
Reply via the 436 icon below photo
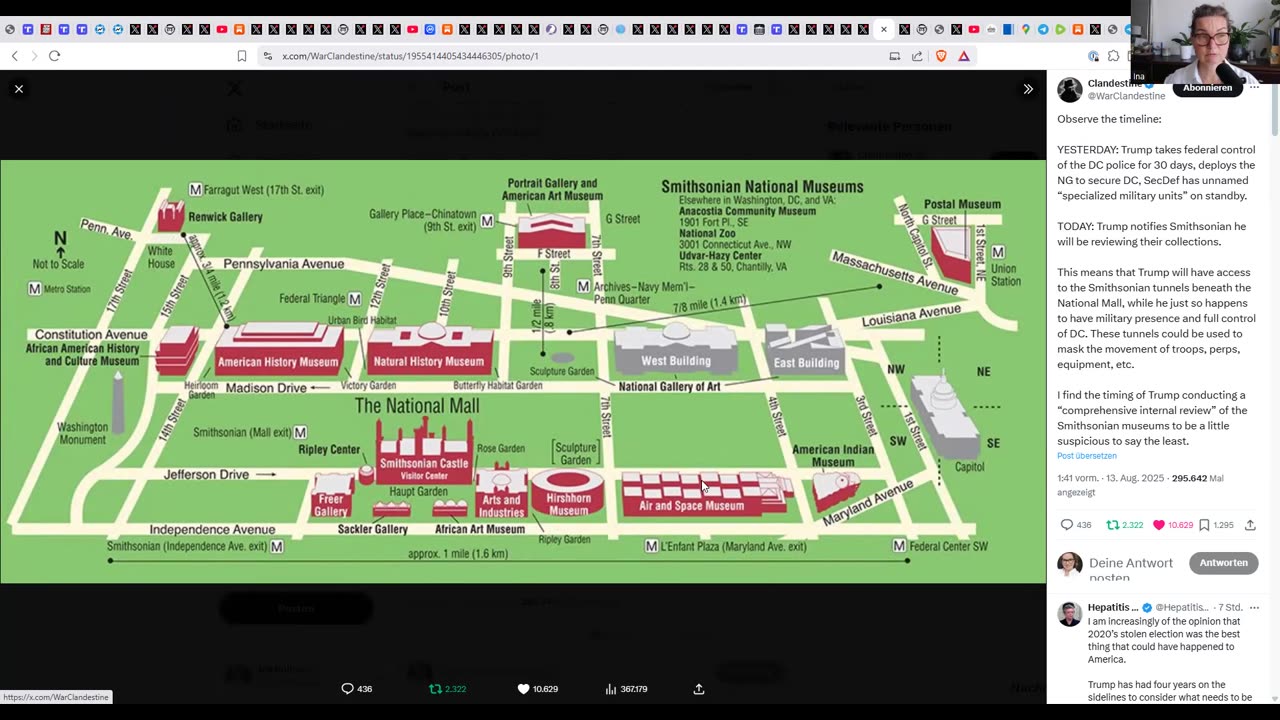(357, 688)
